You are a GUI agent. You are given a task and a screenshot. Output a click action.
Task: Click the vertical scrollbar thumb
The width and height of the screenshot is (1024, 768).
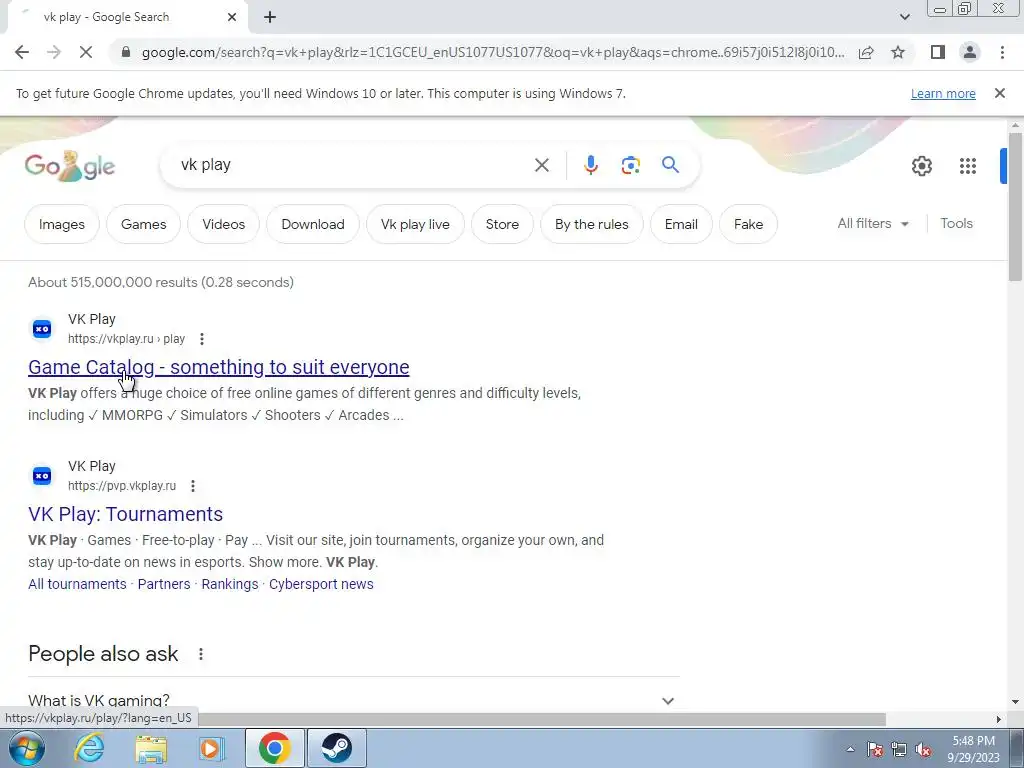(1015, 206)
